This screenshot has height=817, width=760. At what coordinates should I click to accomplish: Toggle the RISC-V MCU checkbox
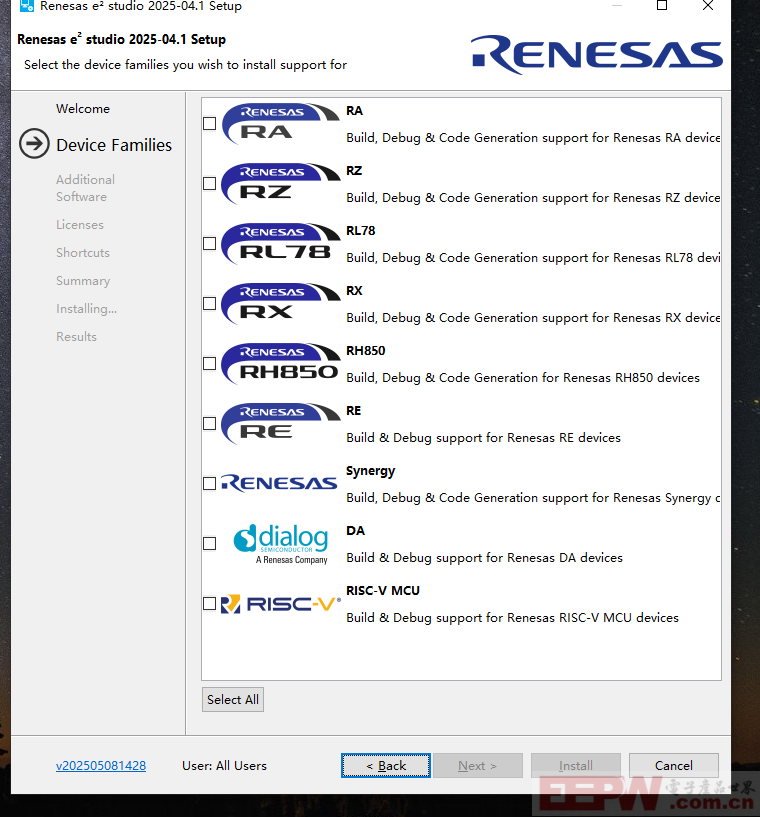tap(209, 603)
